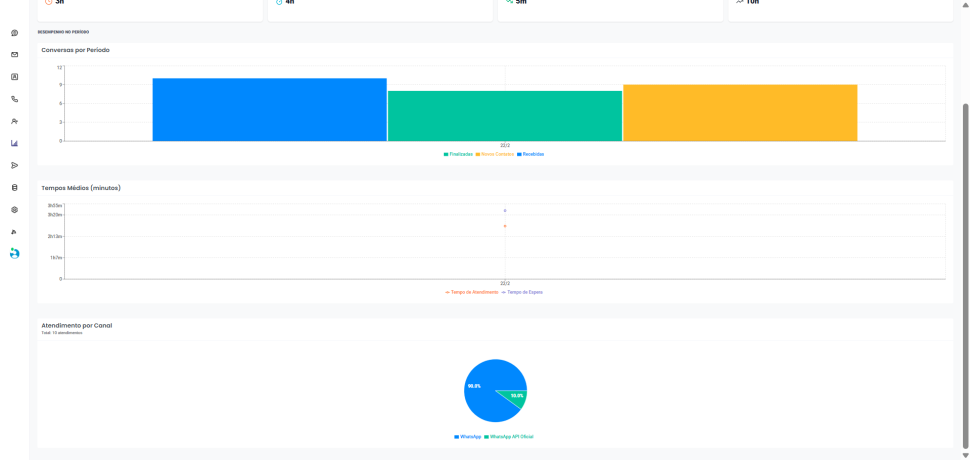Image resolution: width=970 pixels, height=460 pixels.
Task: Click the blue user avatar in sidebar
Action: click(x=14, y=253)
